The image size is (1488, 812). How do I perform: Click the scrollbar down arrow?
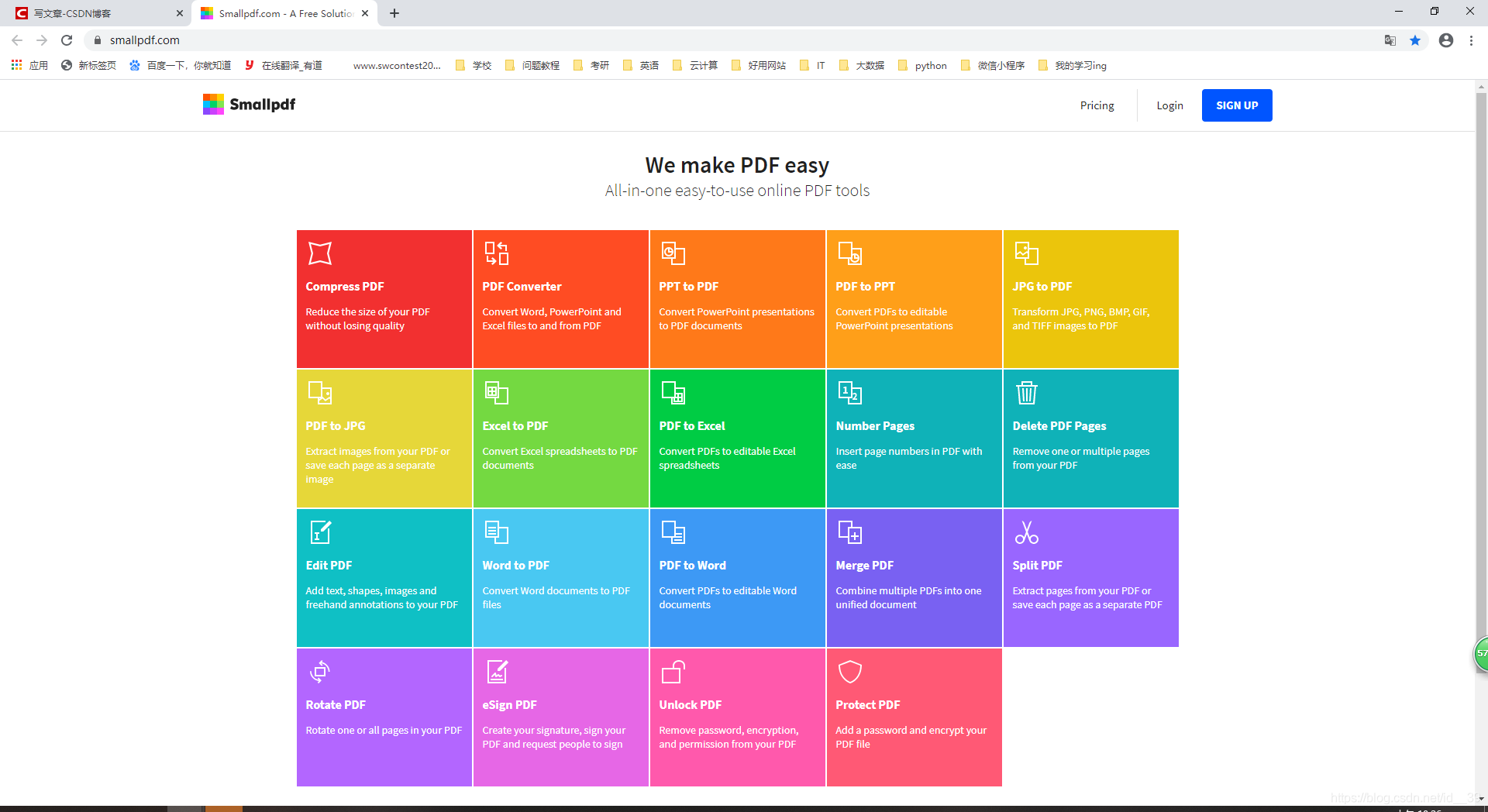pyautogui.click(x=1481, y=798)
